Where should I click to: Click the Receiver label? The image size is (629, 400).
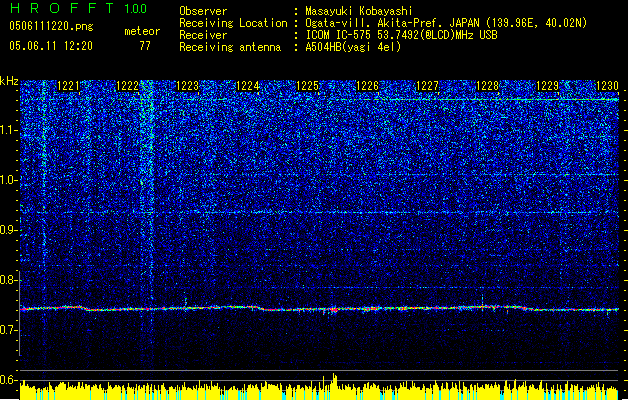pyautogui.click(x=203, y=35)
